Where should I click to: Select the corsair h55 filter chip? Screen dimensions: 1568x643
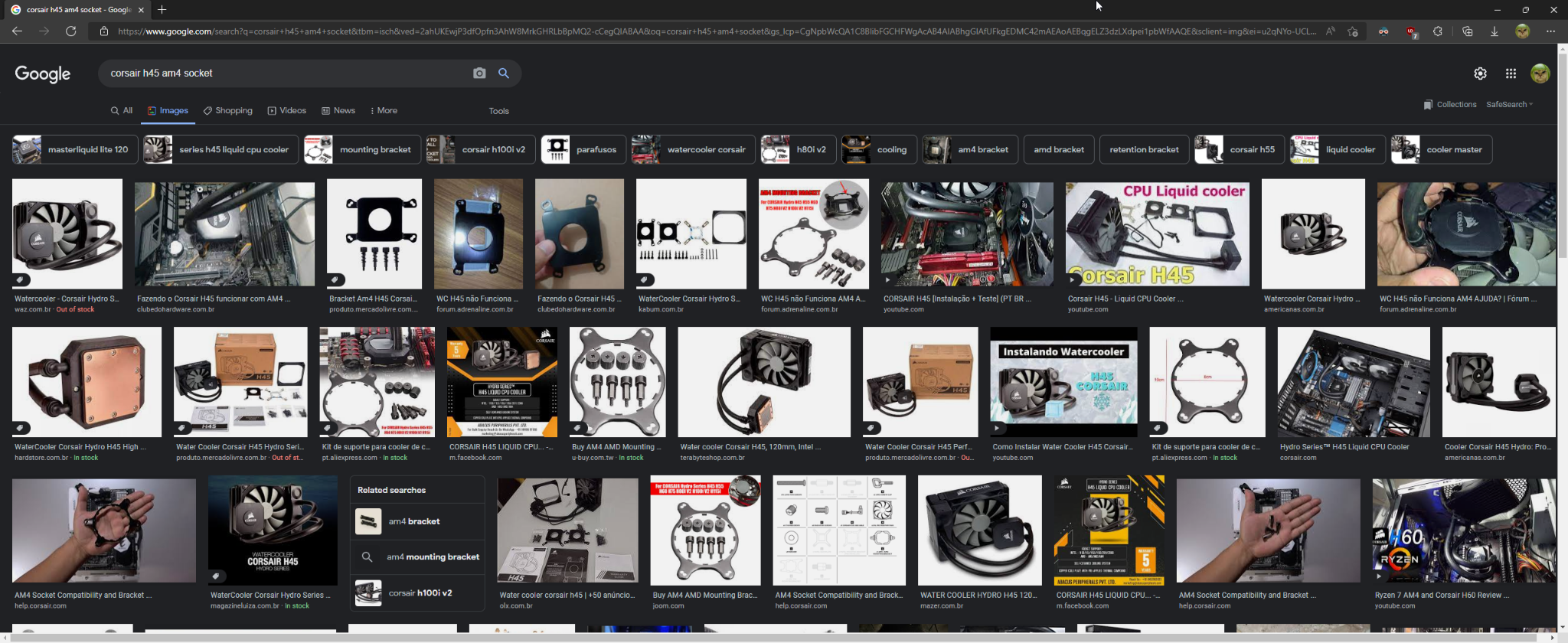(x=1240, y=149)
